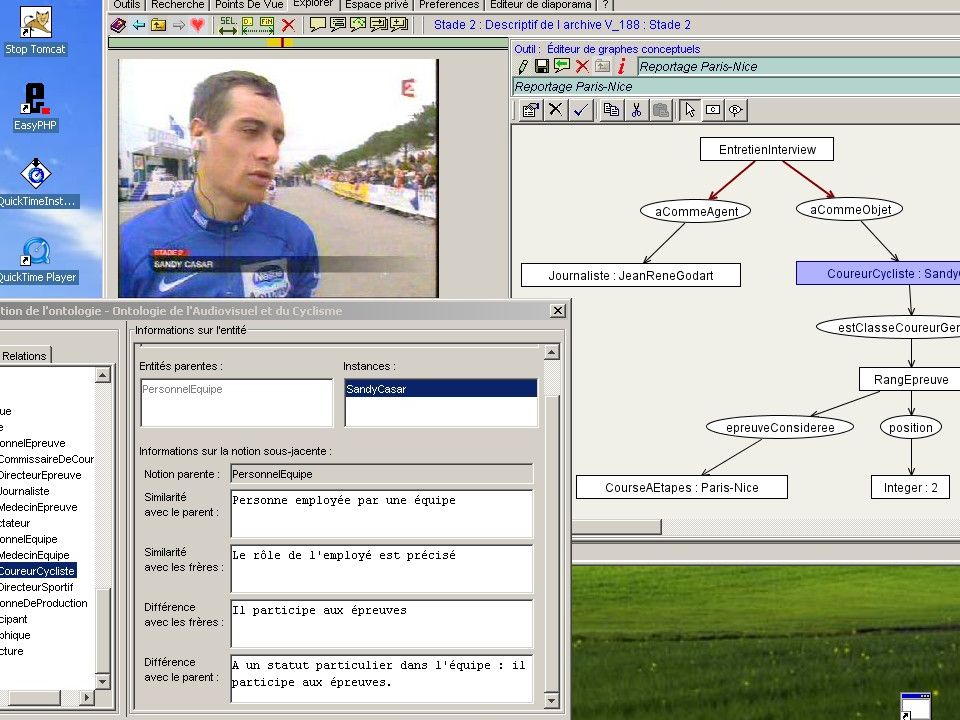
Task: Click the folder-up icon in the Explorer toolbar
Action: 159,25
